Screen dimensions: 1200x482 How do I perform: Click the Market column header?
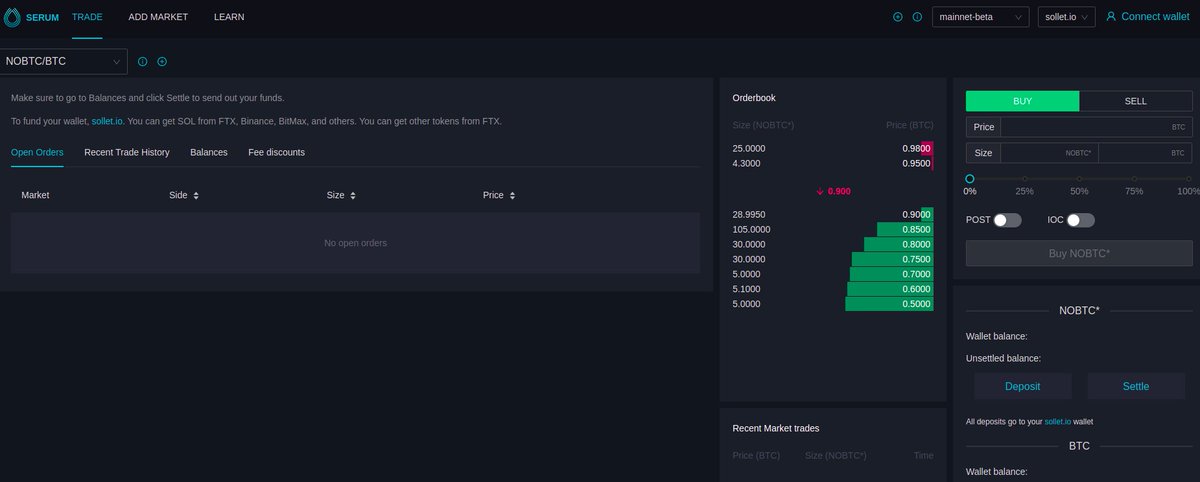coord(35,195)
